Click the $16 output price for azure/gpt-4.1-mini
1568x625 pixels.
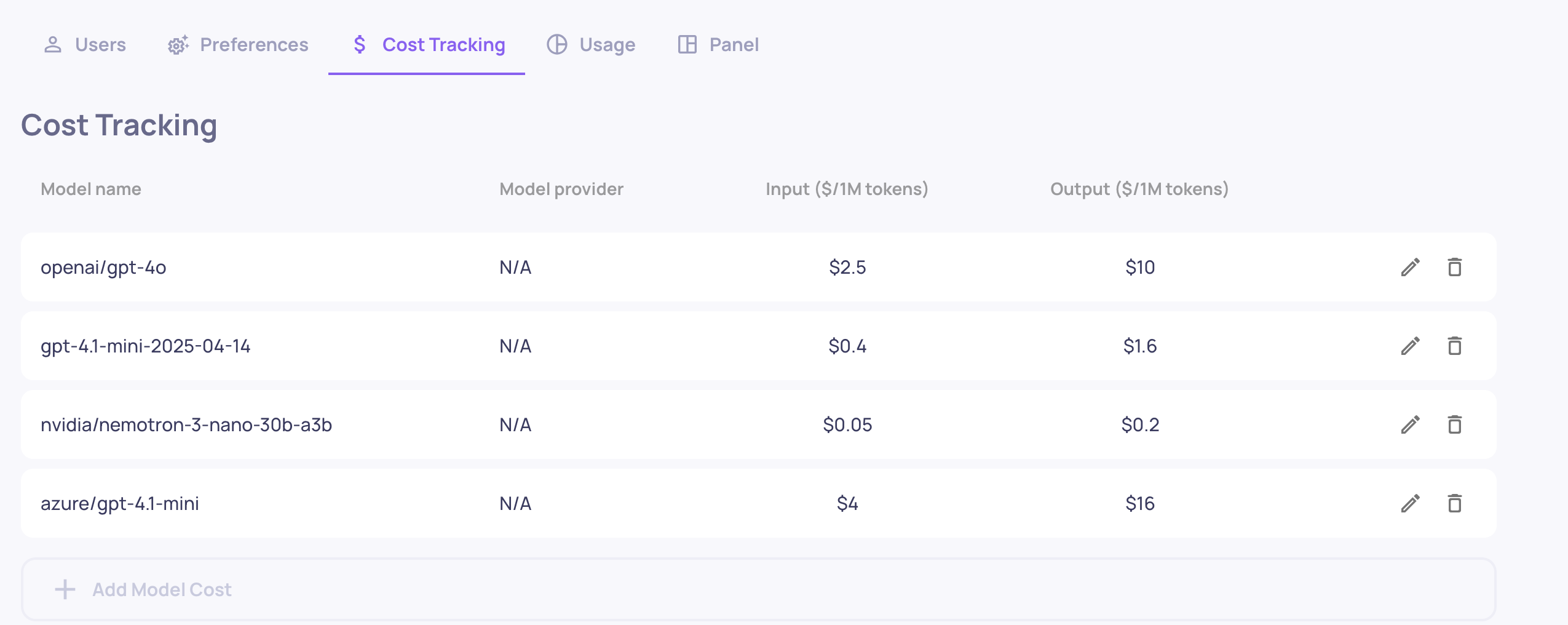pos(1139,503)
